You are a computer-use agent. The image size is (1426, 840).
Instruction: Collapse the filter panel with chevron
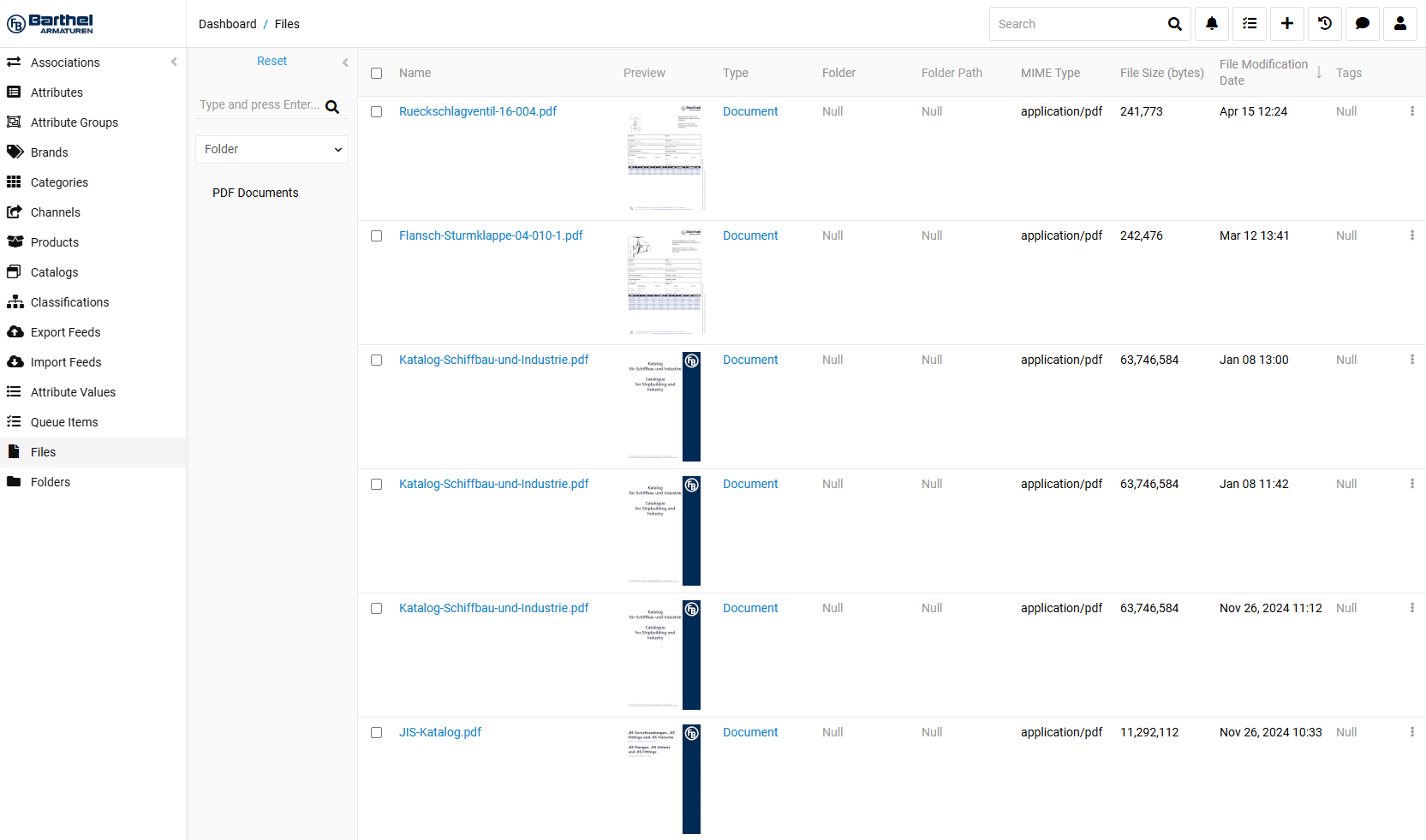pyautogui.click(x=345, y=62)
